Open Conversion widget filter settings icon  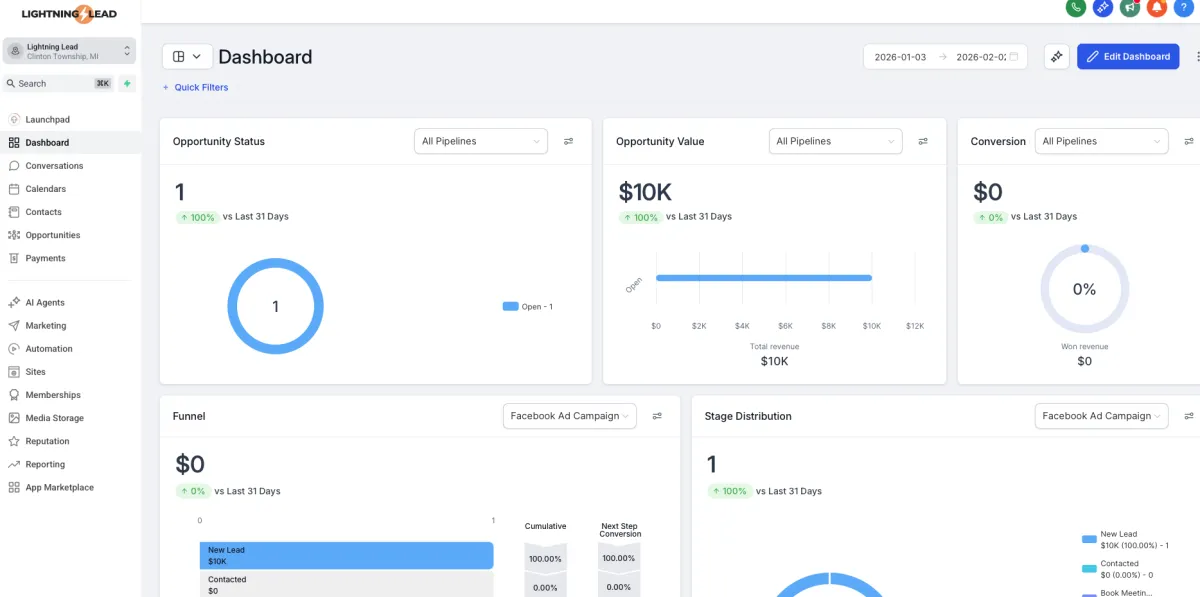tap(1189, 141)
